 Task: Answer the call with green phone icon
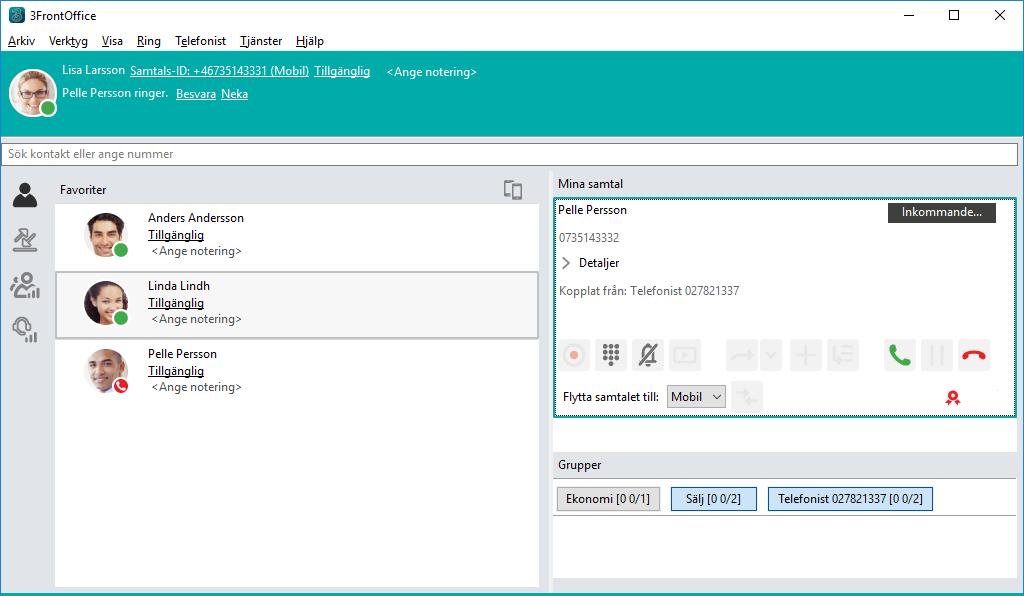point(900,355)
